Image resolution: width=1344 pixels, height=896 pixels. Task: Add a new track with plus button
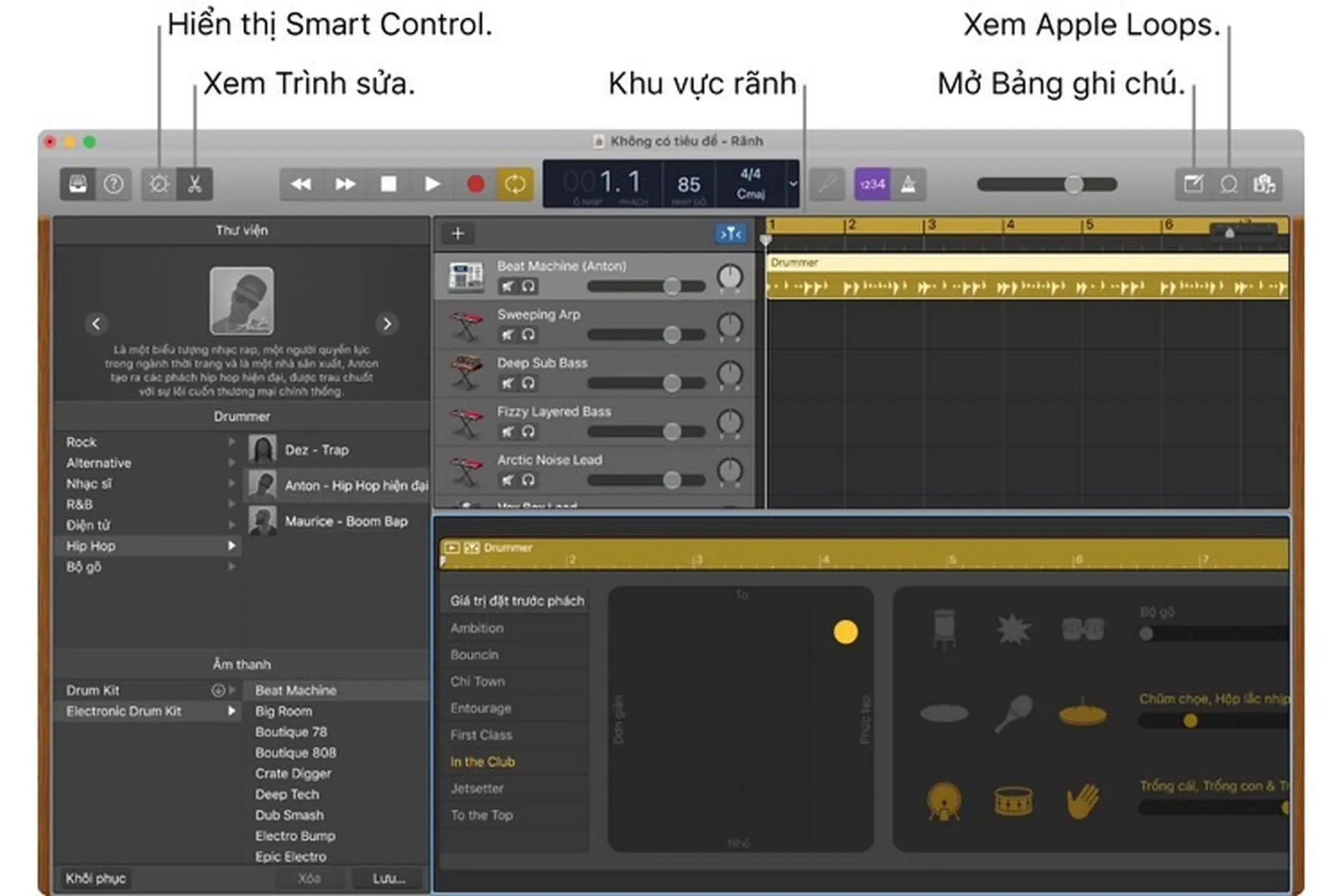(x=458, y=234)
